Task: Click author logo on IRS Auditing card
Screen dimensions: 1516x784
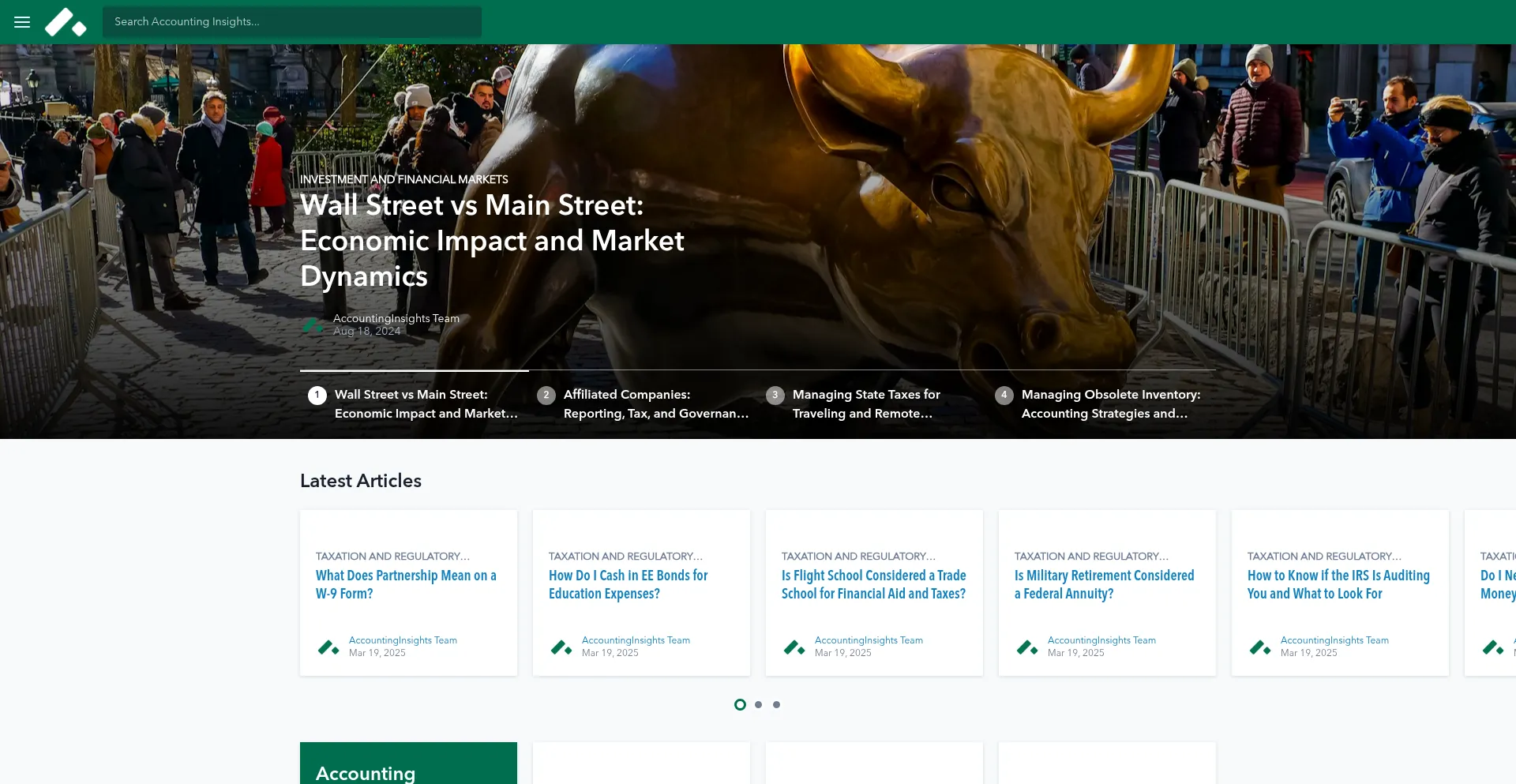Action: (x=1260, y=647)
